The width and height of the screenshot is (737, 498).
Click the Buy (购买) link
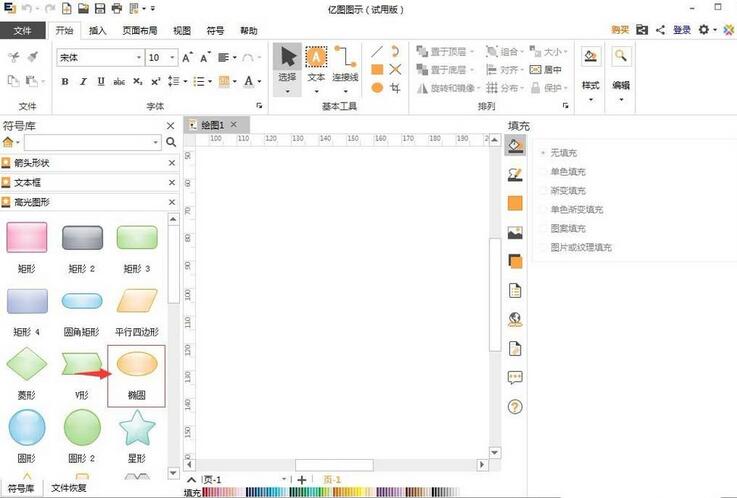pos(620,30)
